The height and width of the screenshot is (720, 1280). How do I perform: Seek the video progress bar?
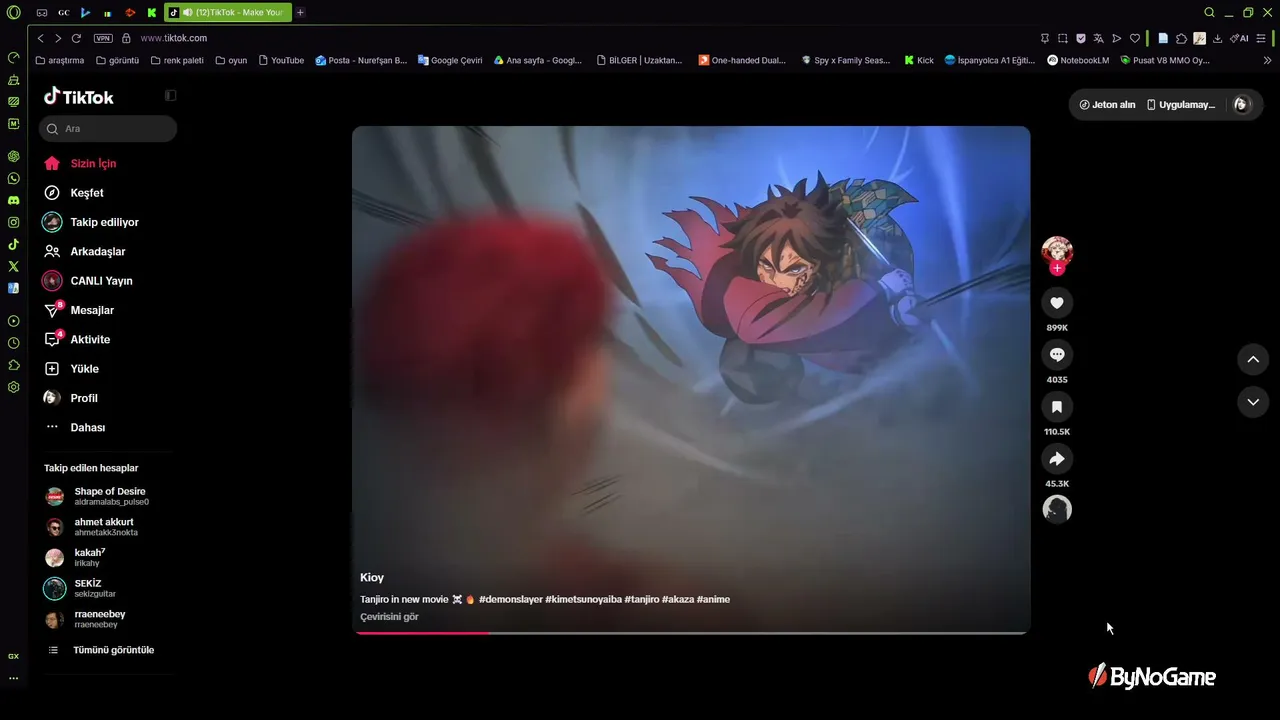point(691,632)
